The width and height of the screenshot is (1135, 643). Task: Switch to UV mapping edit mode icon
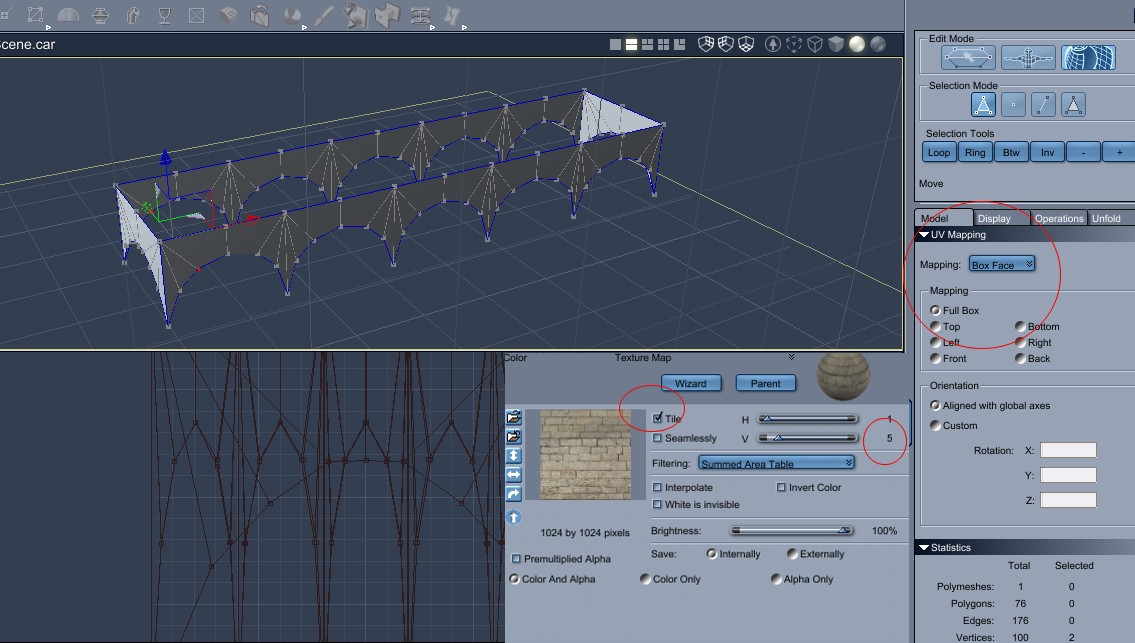[1088, 59]
